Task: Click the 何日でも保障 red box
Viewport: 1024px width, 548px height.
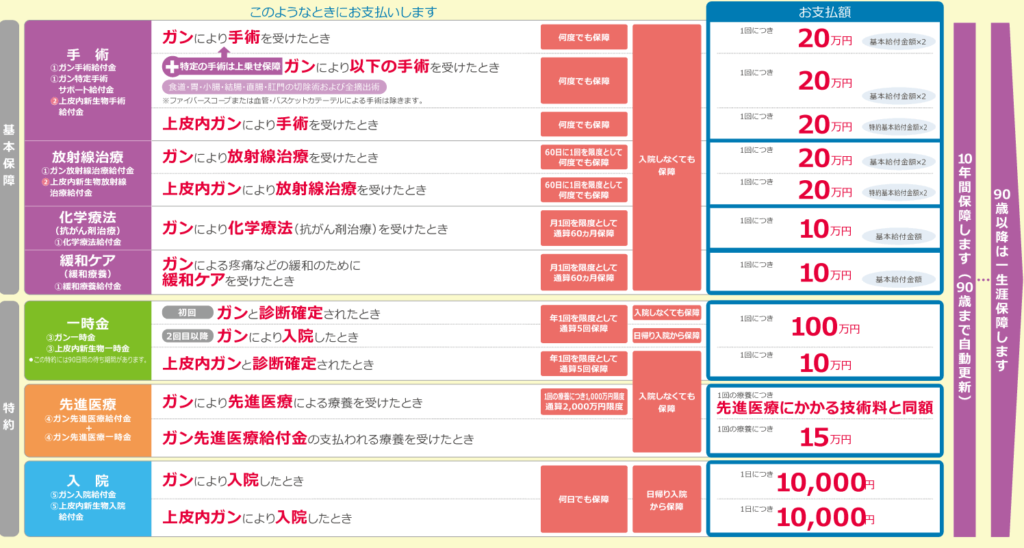Action: (584, 497)
